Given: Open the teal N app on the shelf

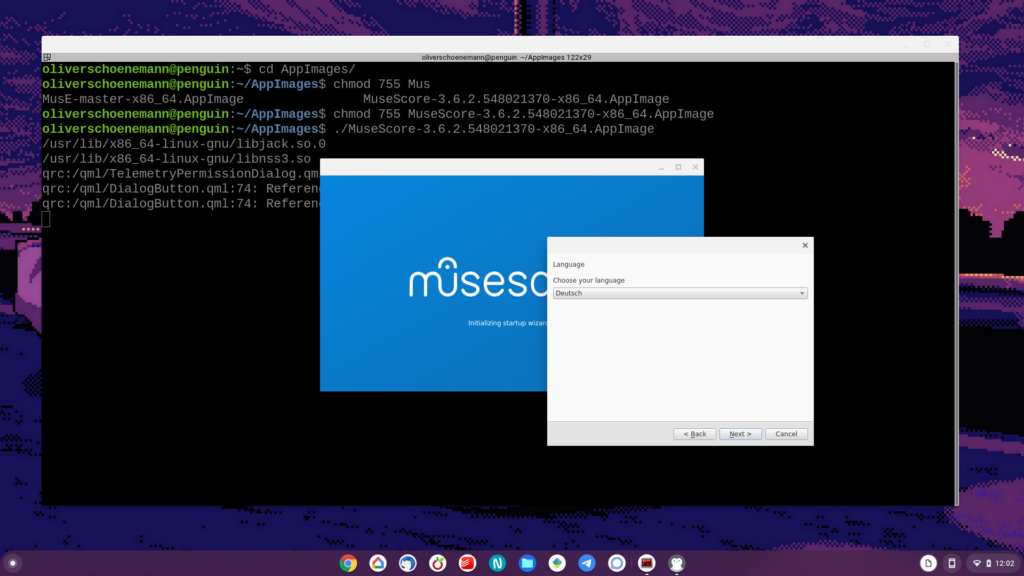Looking at the screenshot, I should [x=497, y=563].
